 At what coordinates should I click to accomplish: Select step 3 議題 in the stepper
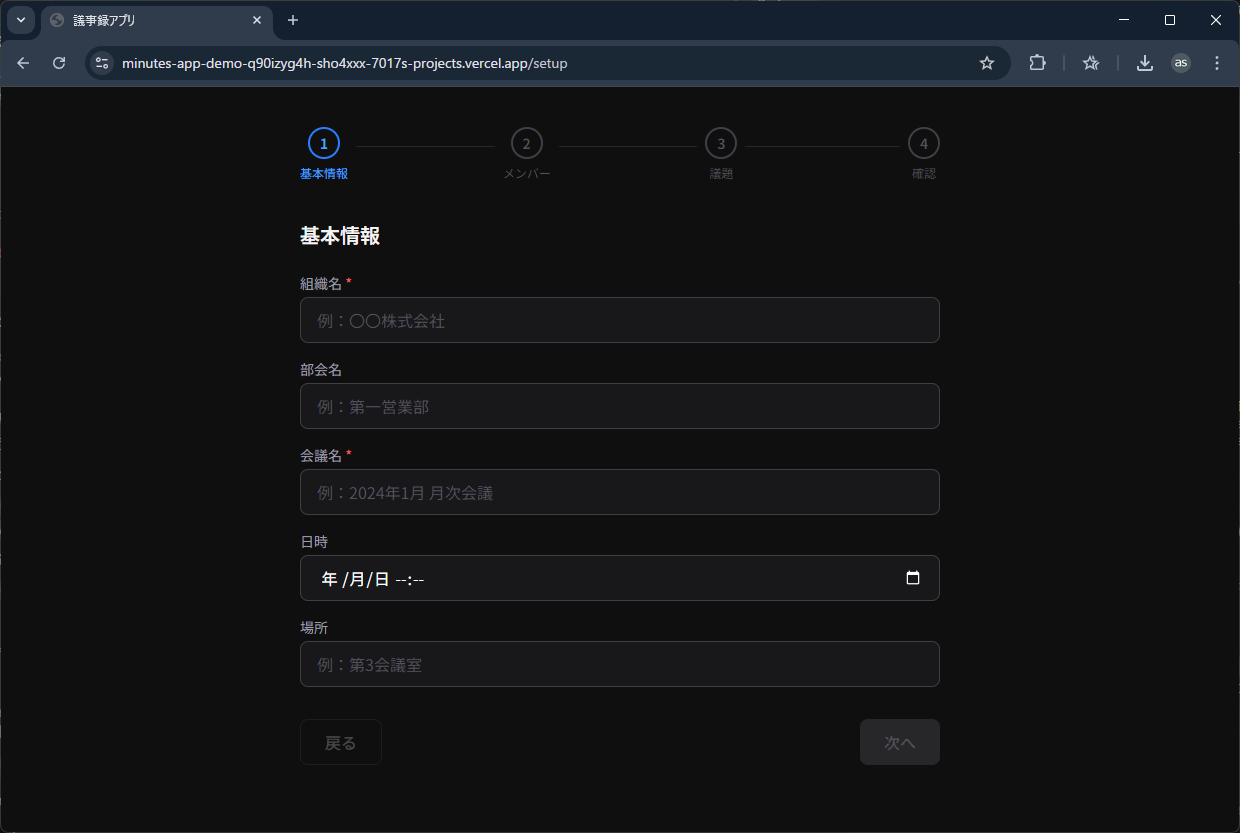pyautogui.click(x=720, y=144)
